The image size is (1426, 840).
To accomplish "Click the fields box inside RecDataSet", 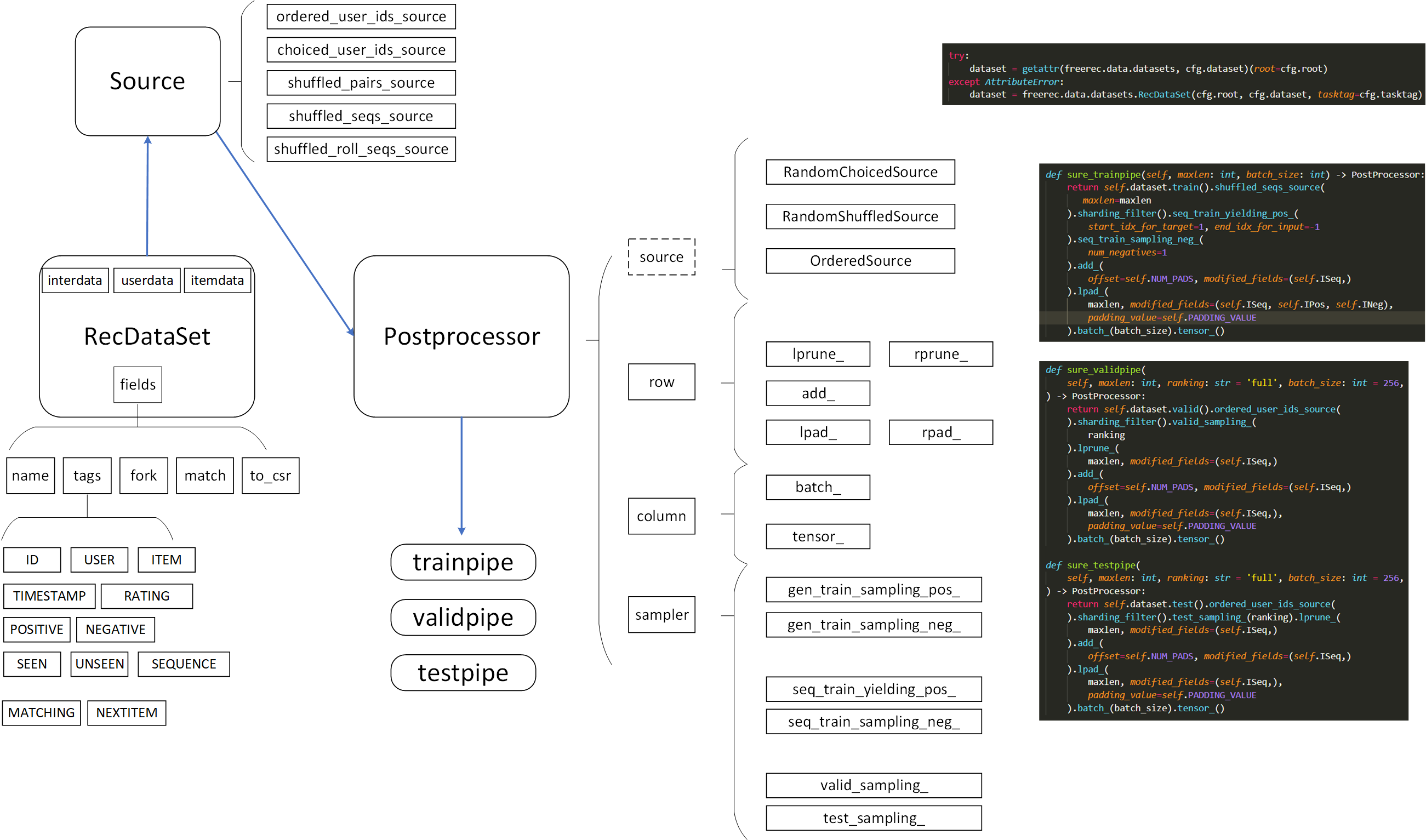I will click(138, 384).
